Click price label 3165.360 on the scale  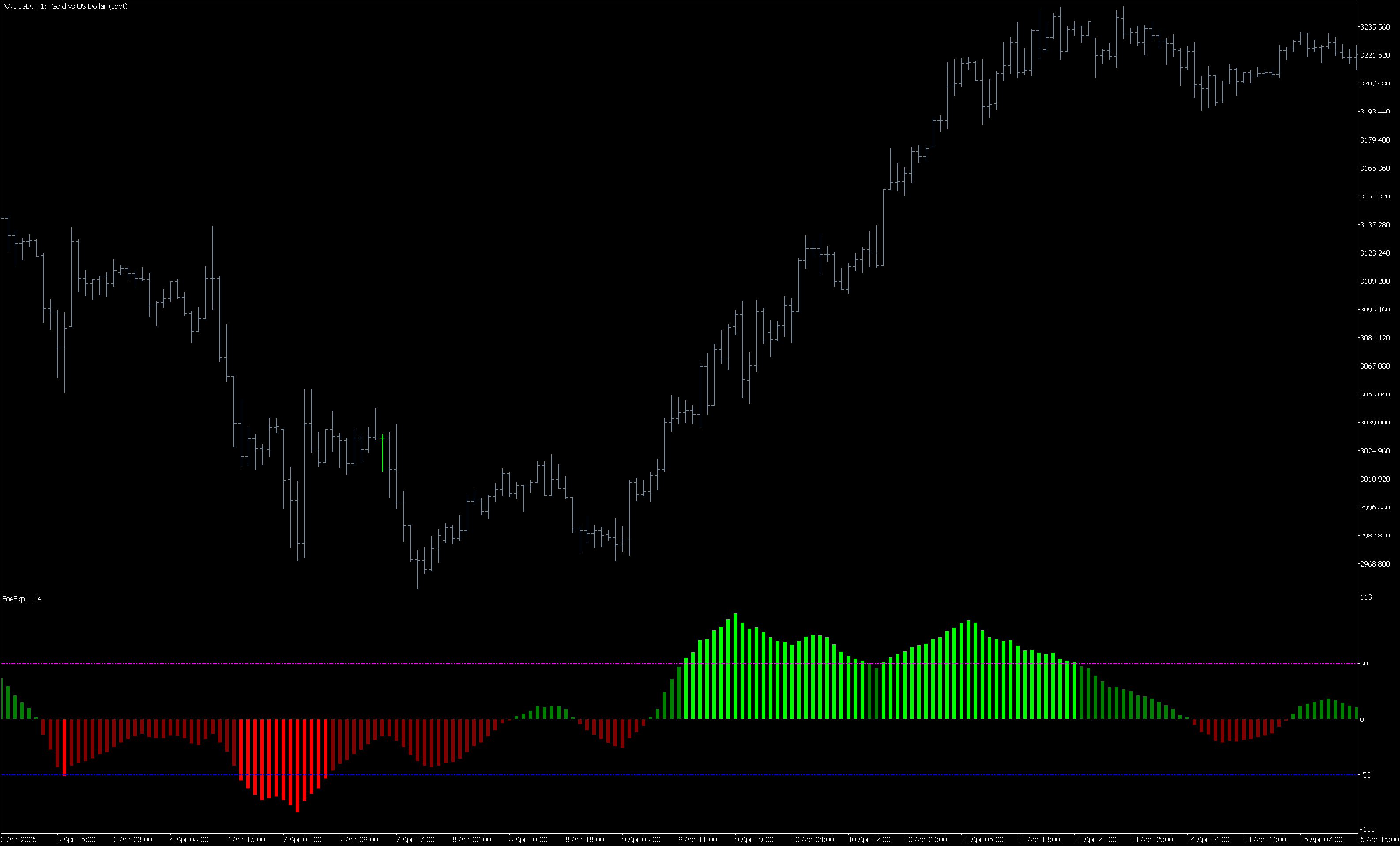pyautogui.click(x=1374, y=168)
